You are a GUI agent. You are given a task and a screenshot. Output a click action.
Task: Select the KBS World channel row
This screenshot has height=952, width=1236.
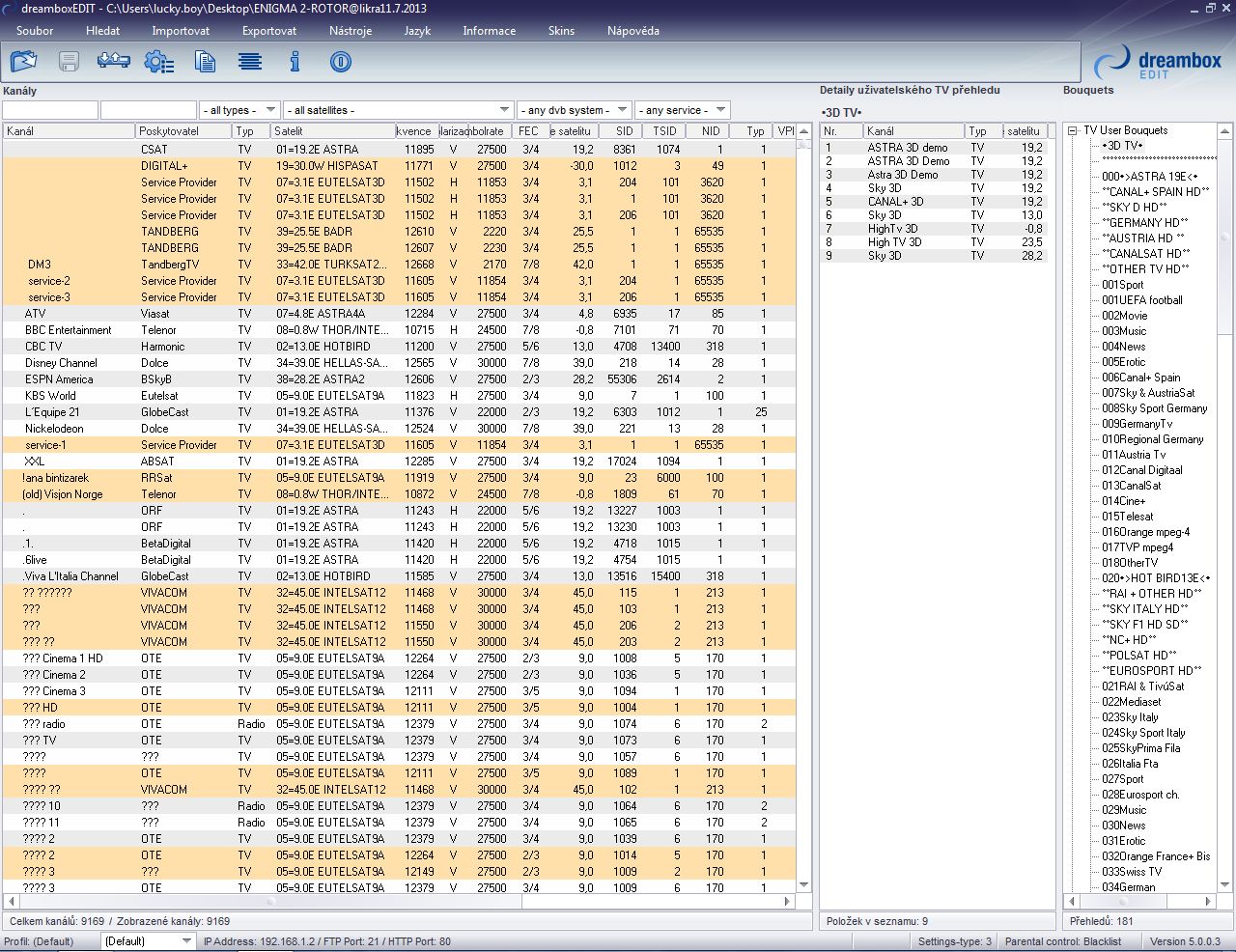point(399,396)
